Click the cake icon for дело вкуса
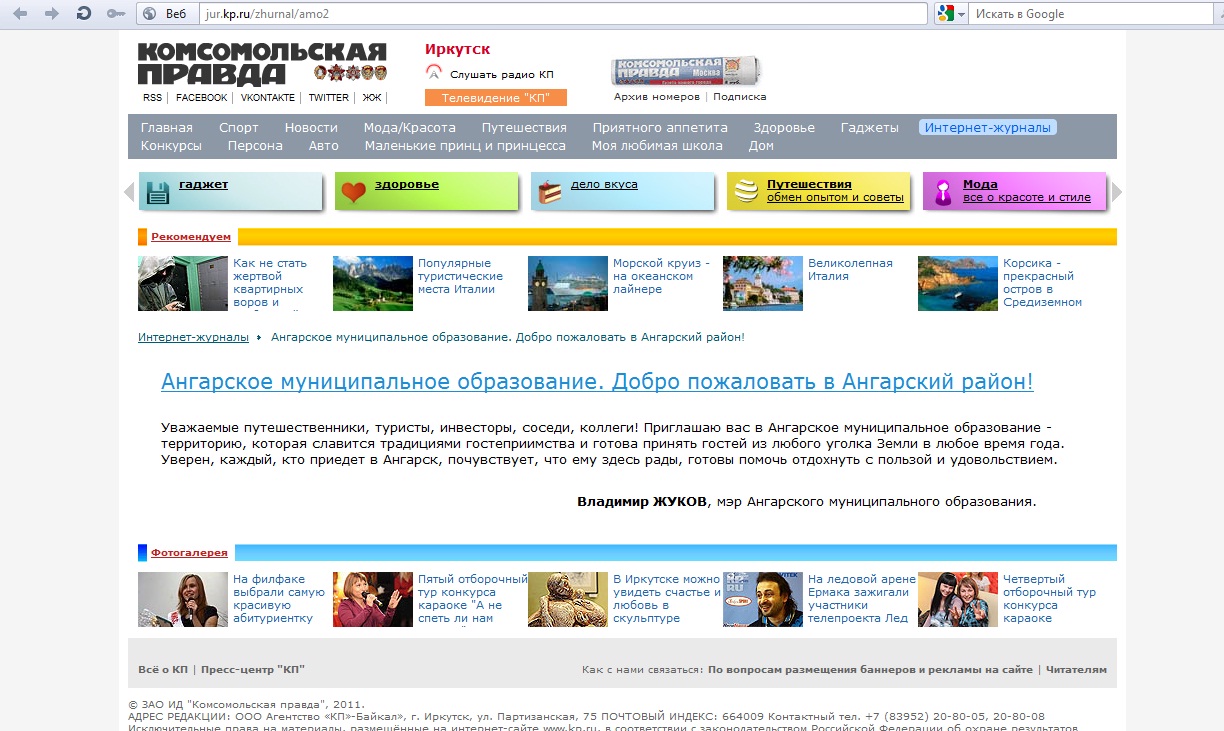Viewport: 1224px width, 731px height. [549, 192]
